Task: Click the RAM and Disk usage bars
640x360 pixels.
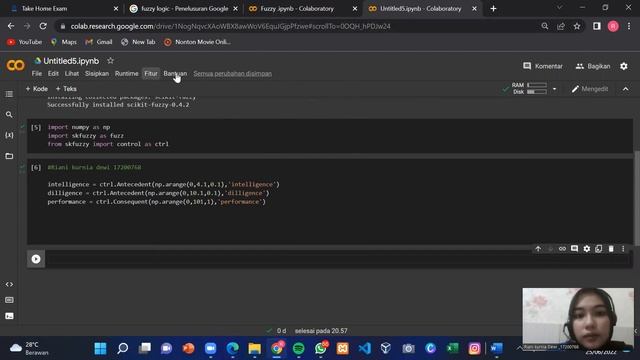Action: pos(529,89)
